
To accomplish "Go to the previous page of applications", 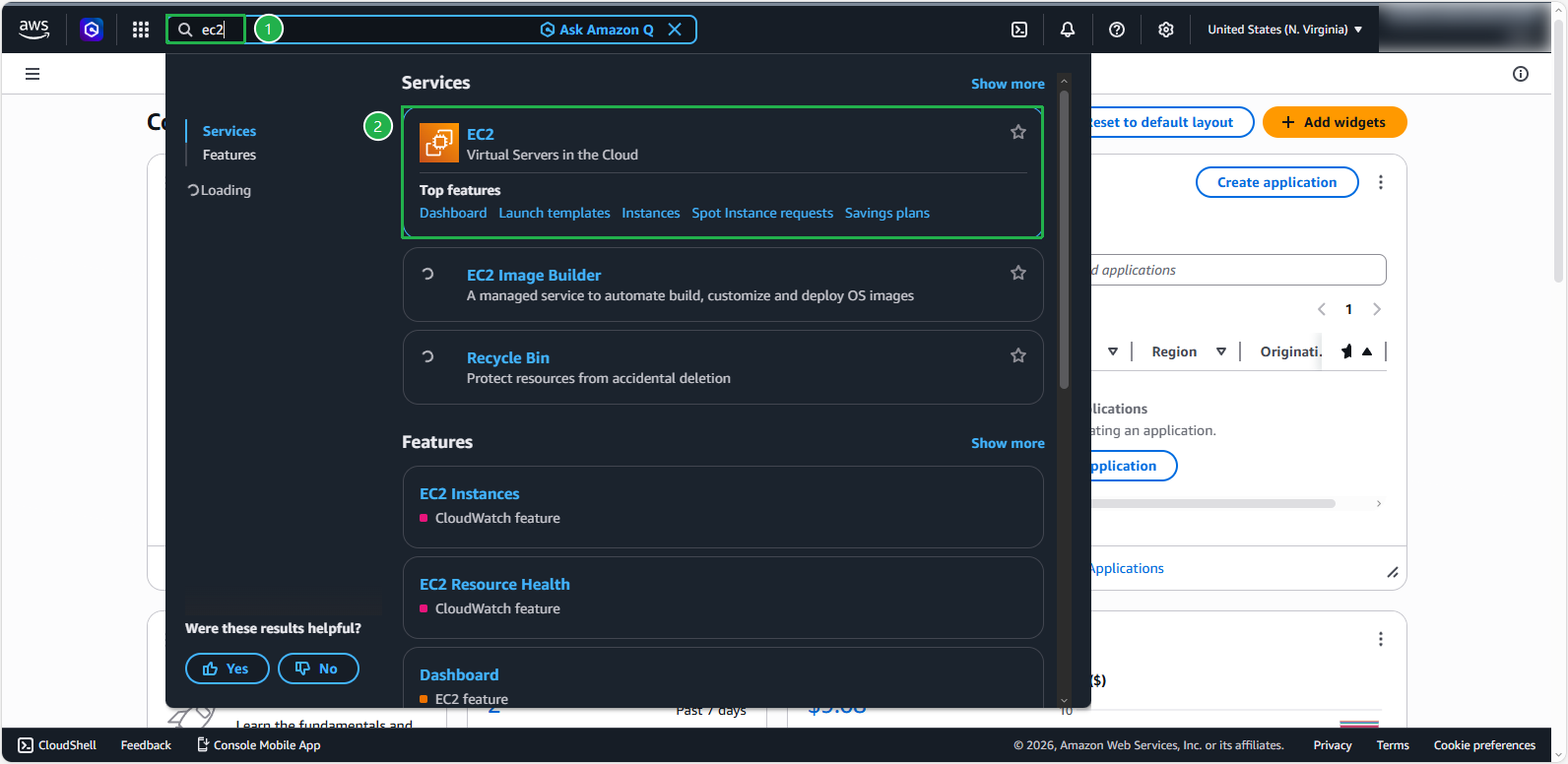I will (x=1322, y=309).
